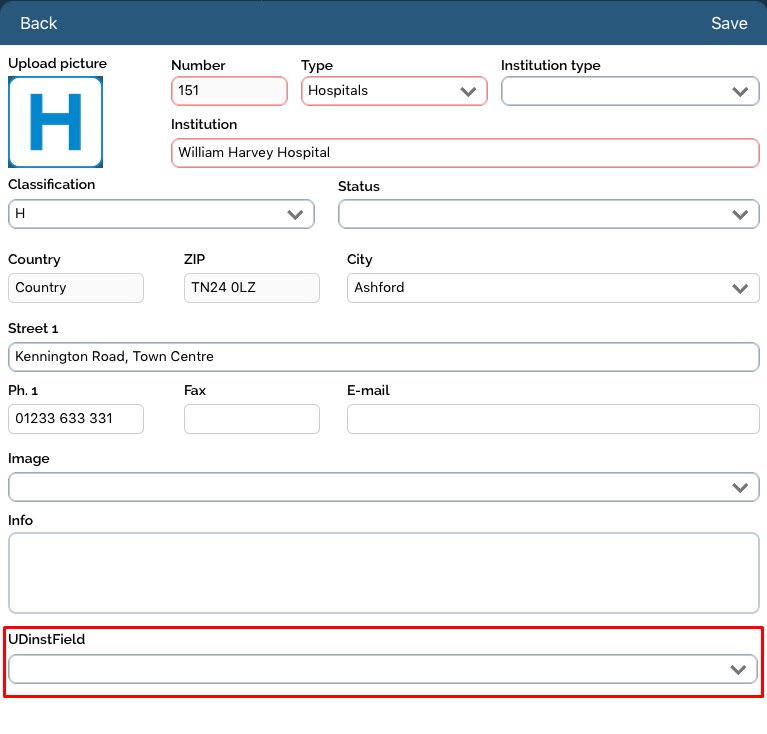Open the Classification dropdown

[161, 214]
